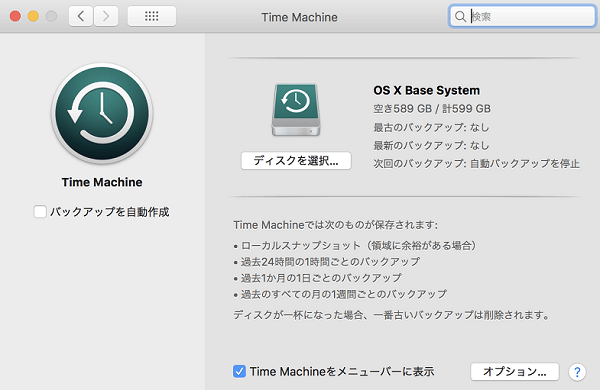Minimize the window with the yellow button
This screenshot has height=390, width=600.
pyautogui.click(x=33, y=16)
